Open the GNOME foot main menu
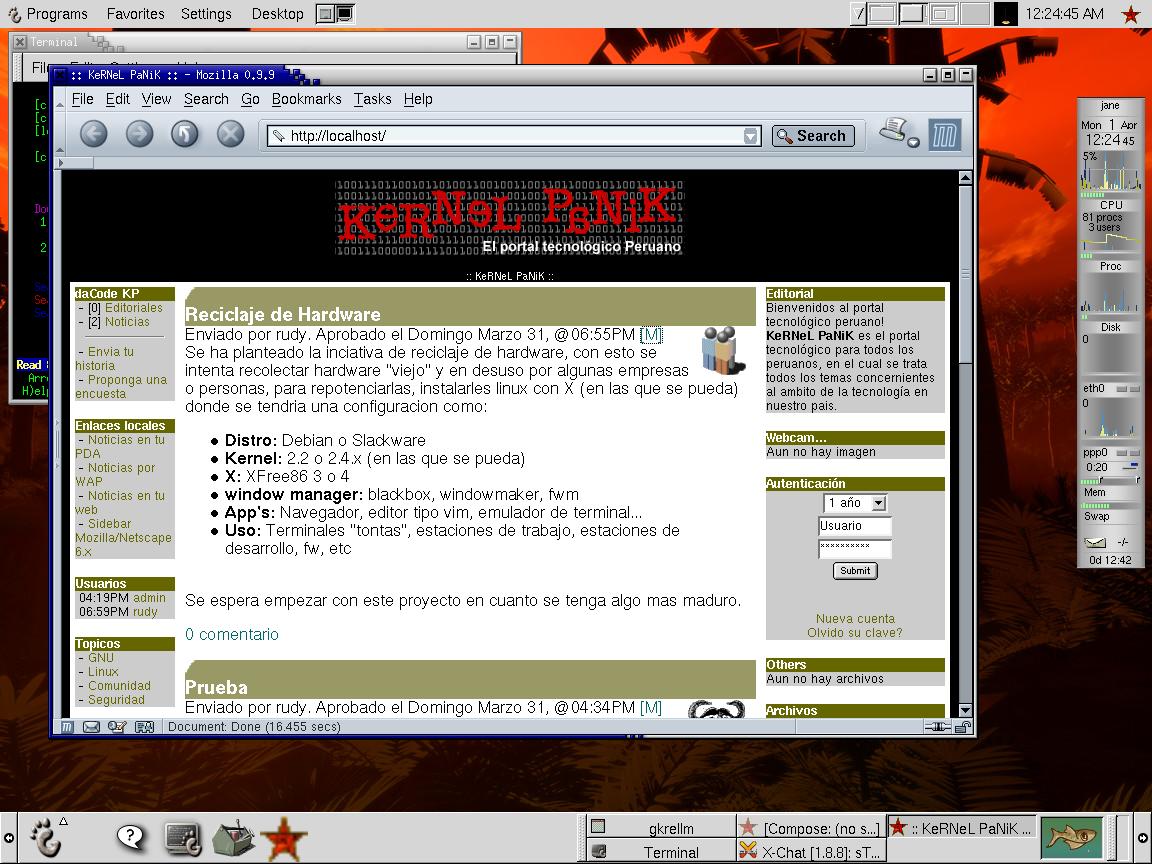 coord(46,838)
